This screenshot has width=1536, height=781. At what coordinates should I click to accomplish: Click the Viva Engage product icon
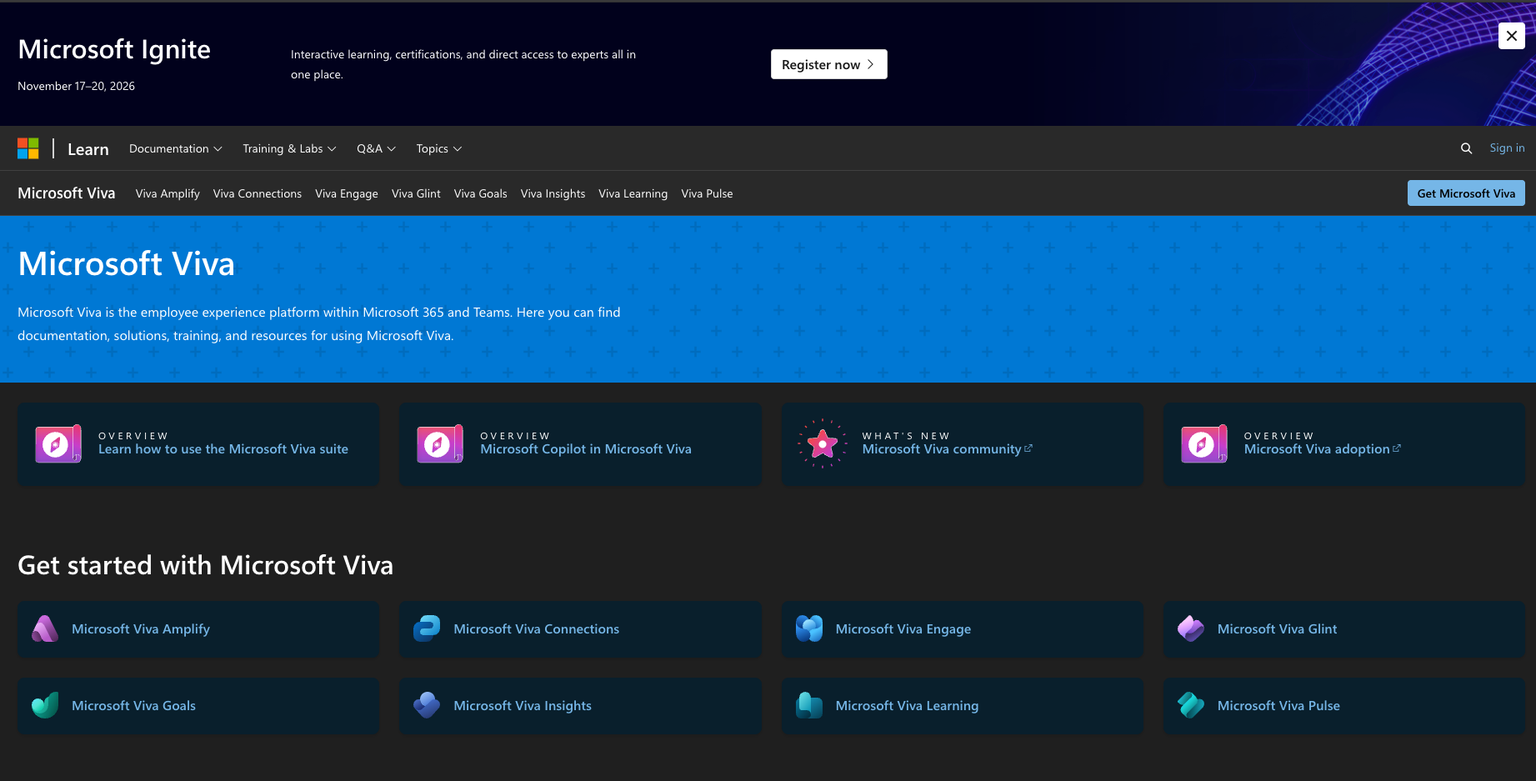click(809, 629)
